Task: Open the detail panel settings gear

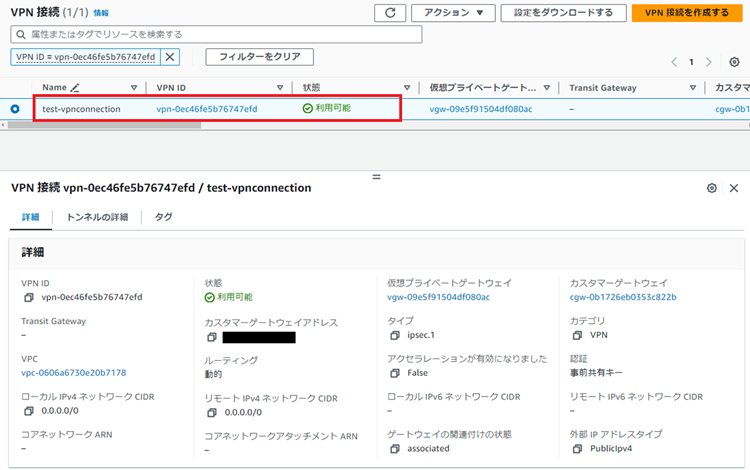Action: [711, 188]
